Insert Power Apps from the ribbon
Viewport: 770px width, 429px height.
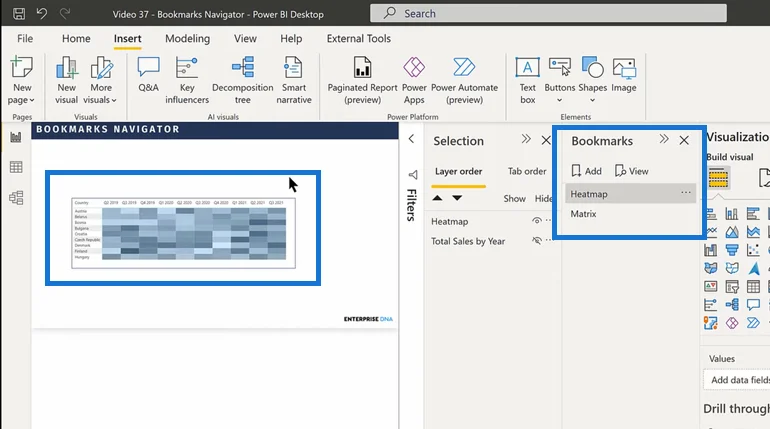(414, 80)
